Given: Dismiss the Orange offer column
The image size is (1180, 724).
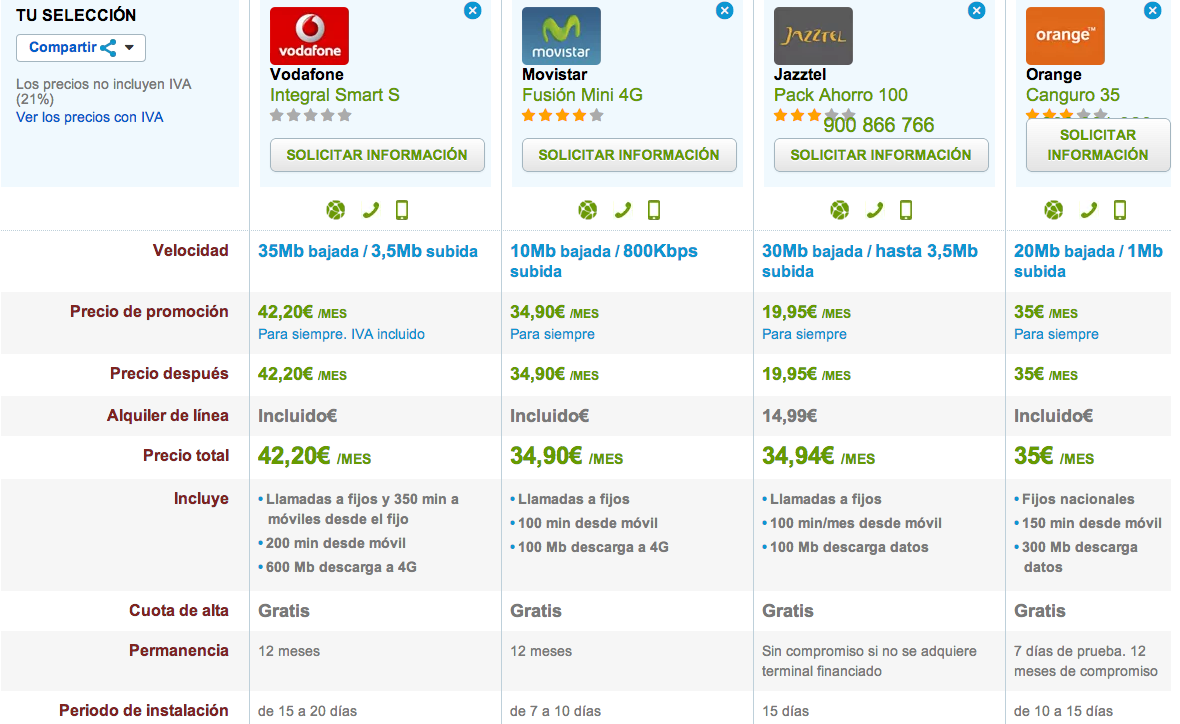Looking at the screenshot, I should coord(1152,11).
